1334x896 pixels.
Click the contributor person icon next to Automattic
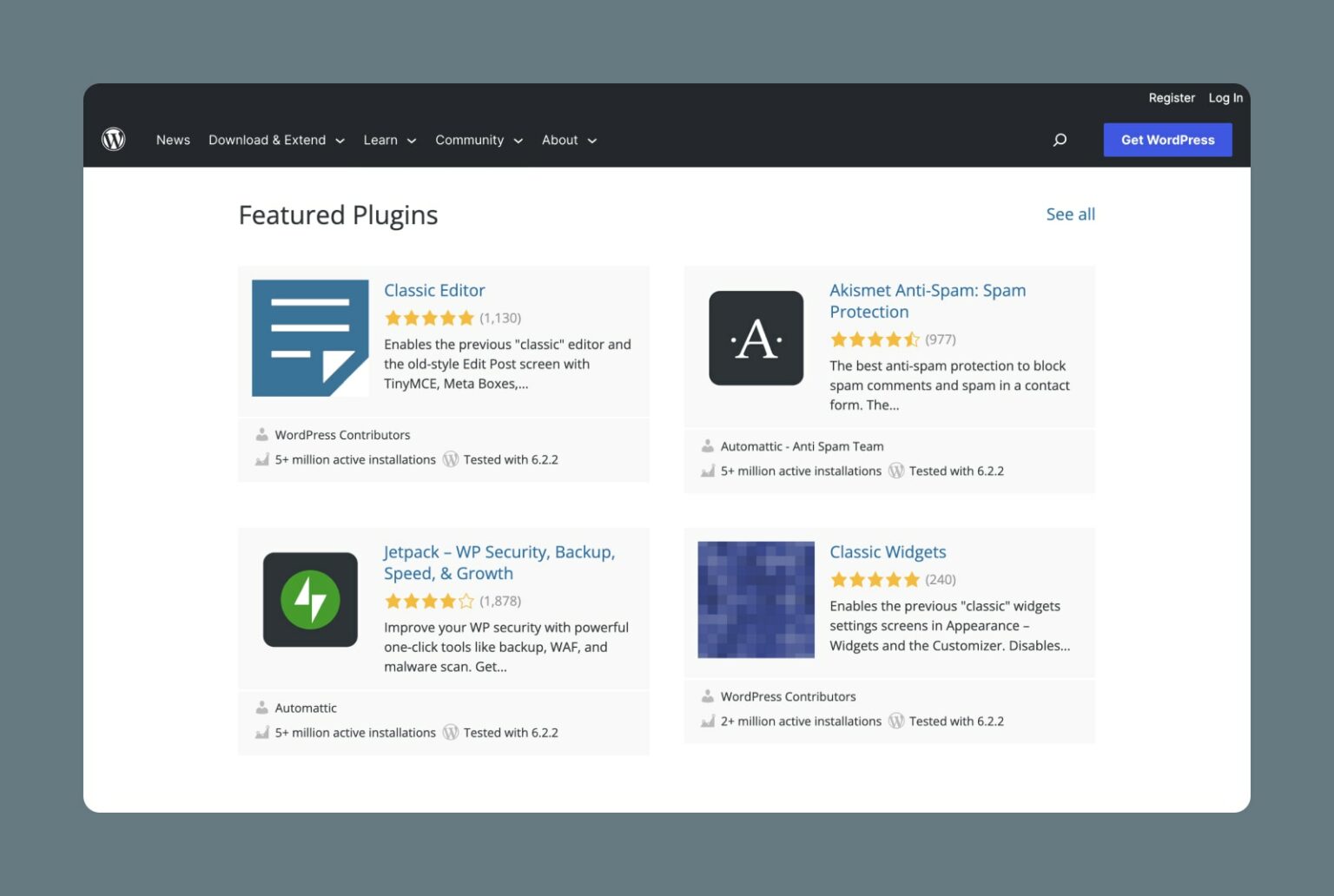click(261, 708)
